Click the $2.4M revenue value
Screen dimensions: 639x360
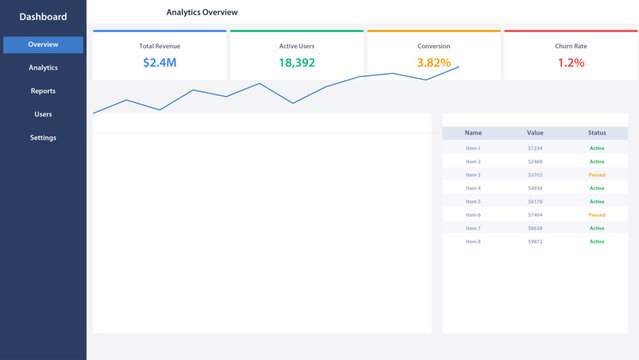160,62
